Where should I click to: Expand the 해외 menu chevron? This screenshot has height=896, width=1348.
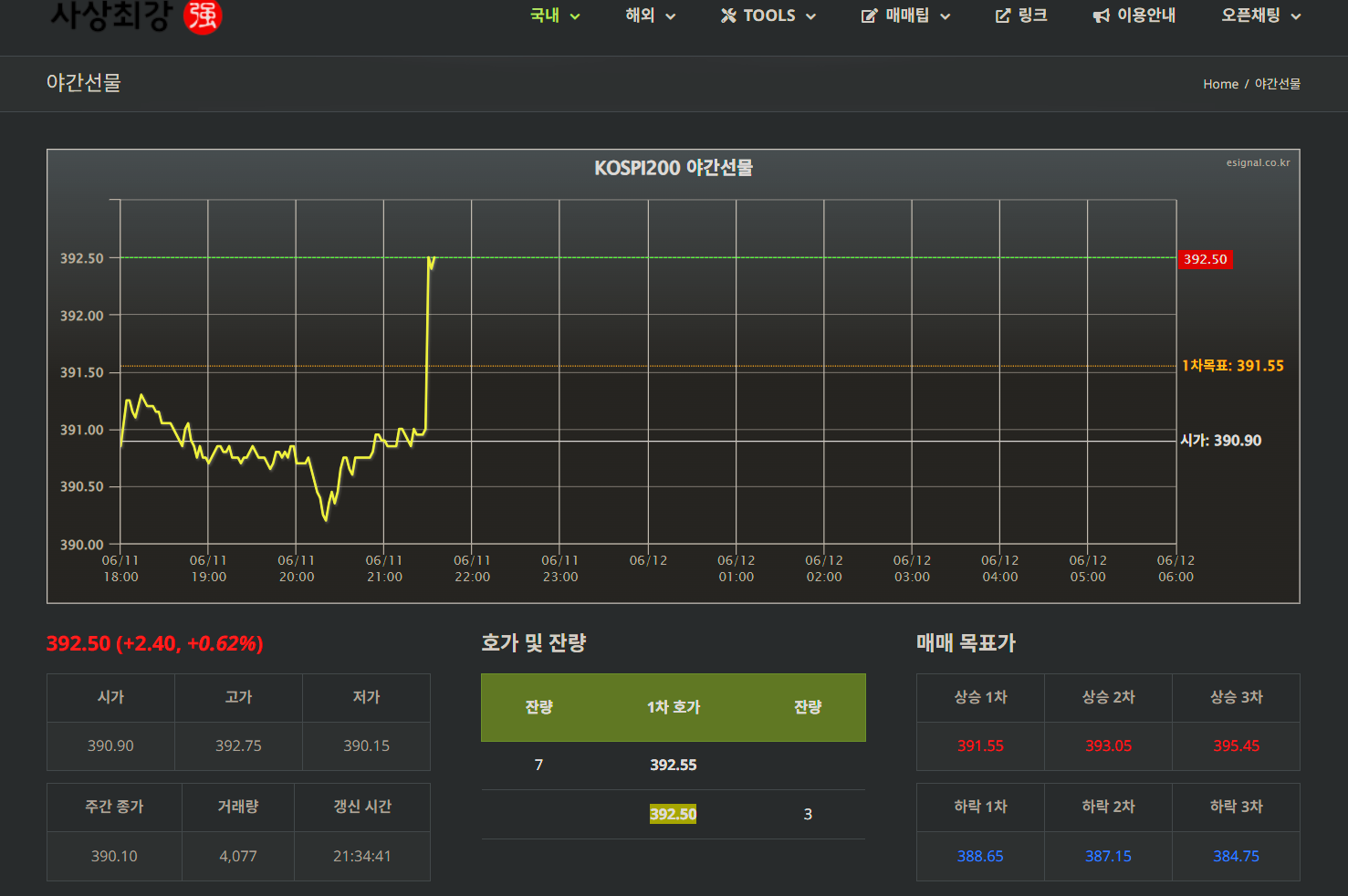671,16
